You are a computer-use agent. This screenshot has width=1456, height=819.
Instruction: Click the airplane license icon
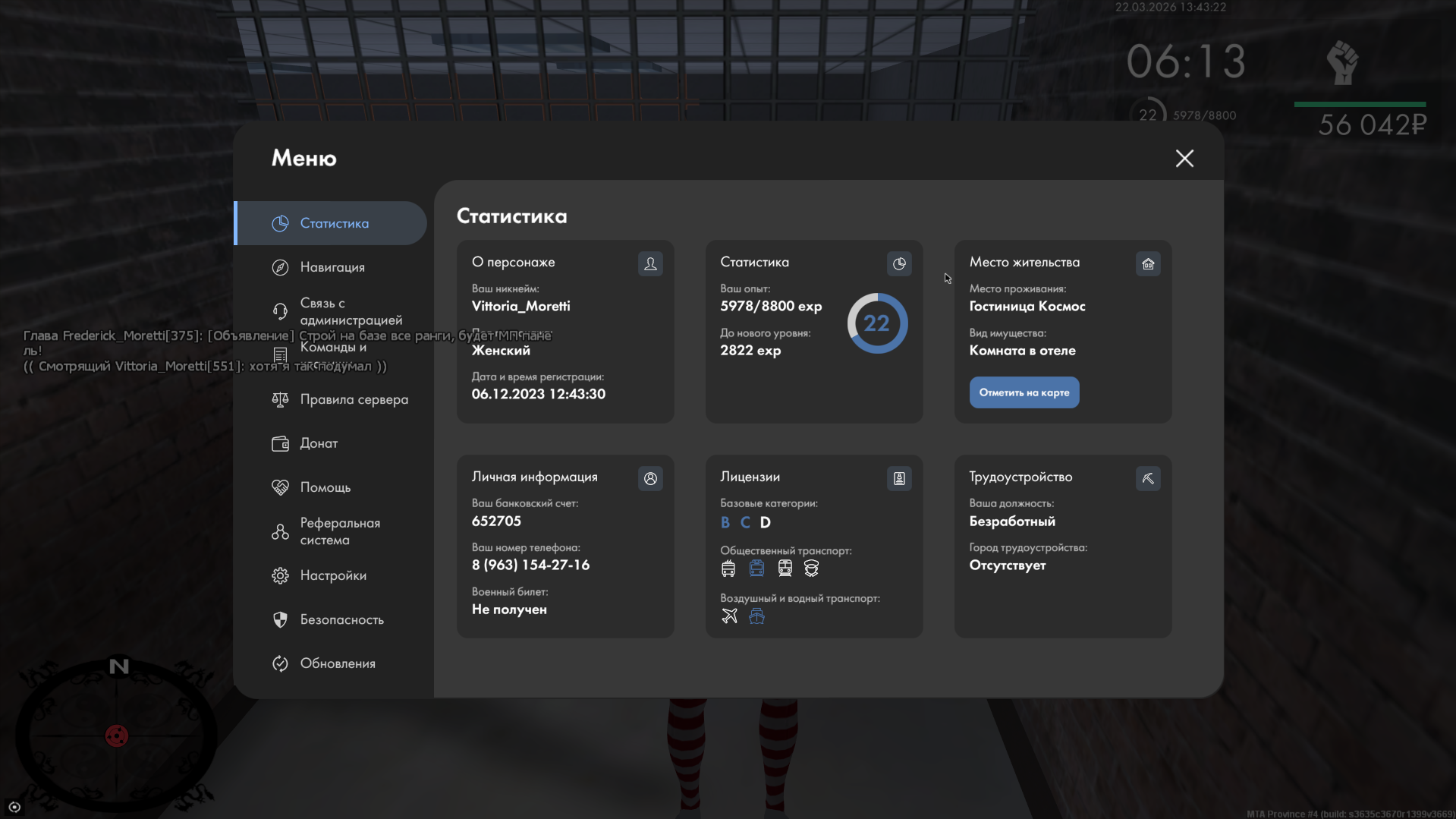point(729,616)
